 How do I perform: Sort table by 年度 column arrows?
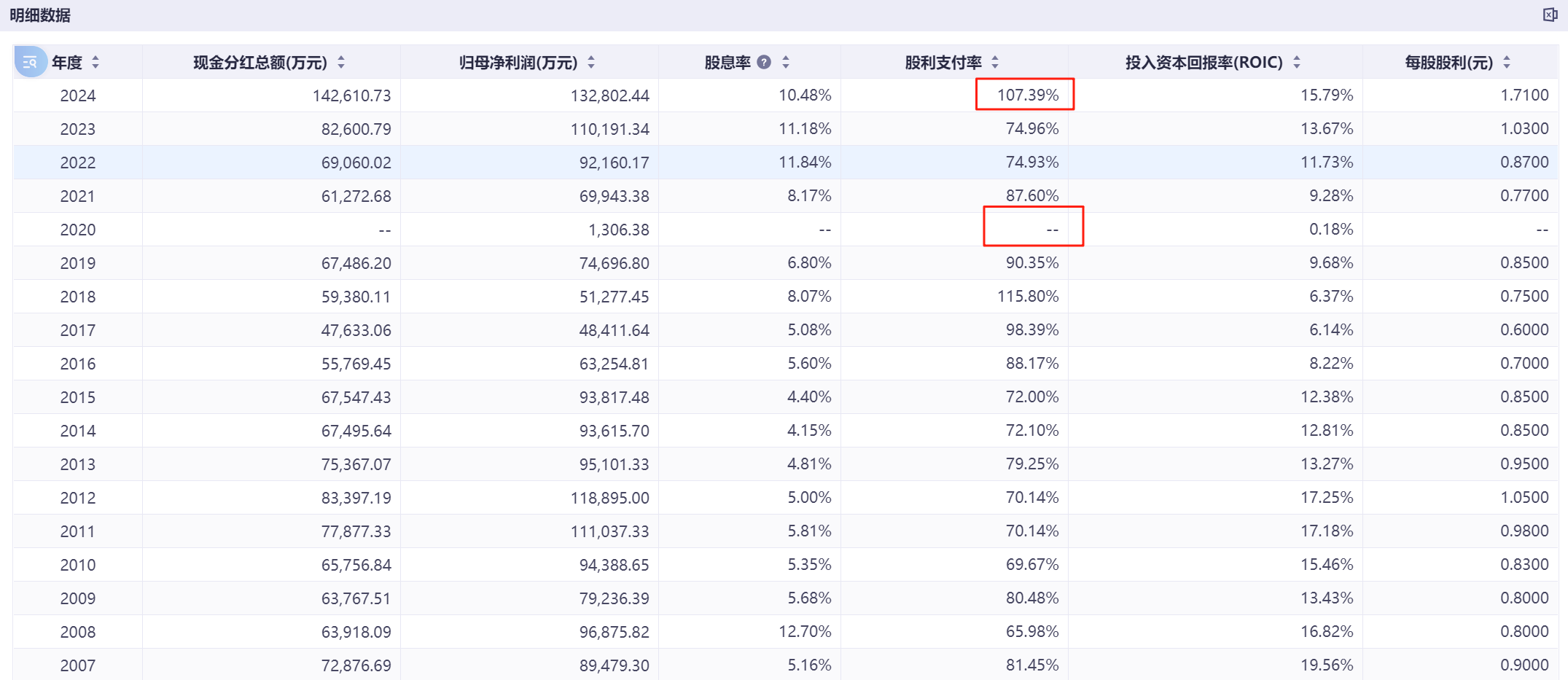pos(95,63)
